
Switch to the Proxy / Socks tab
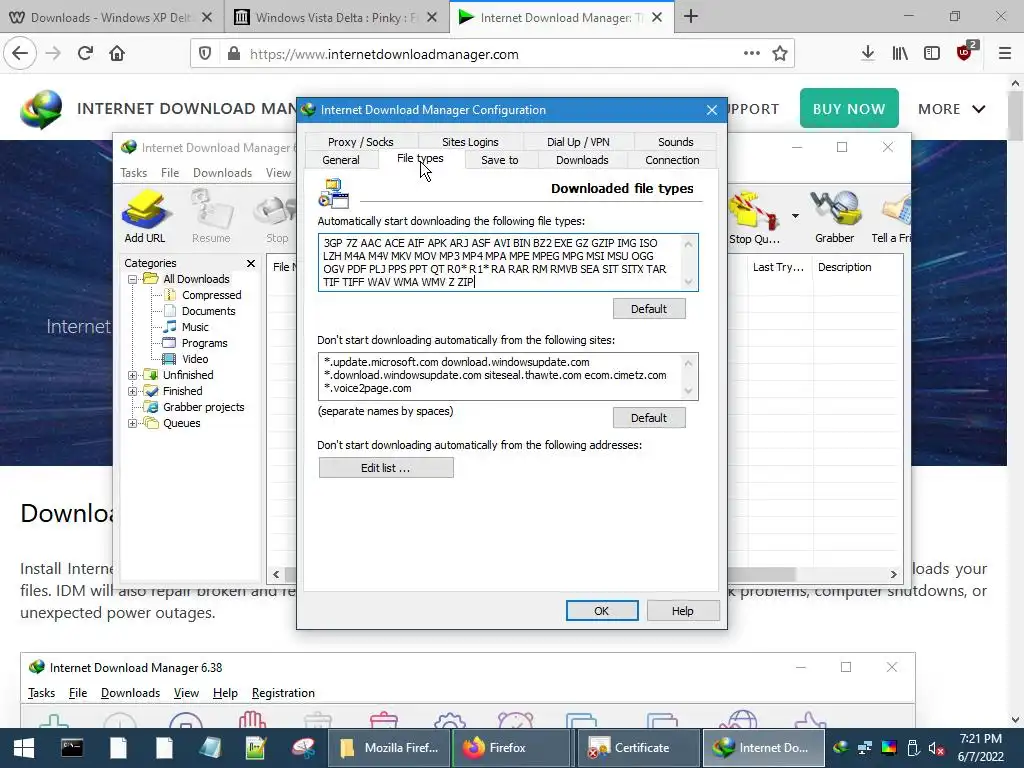coord(360,142)
